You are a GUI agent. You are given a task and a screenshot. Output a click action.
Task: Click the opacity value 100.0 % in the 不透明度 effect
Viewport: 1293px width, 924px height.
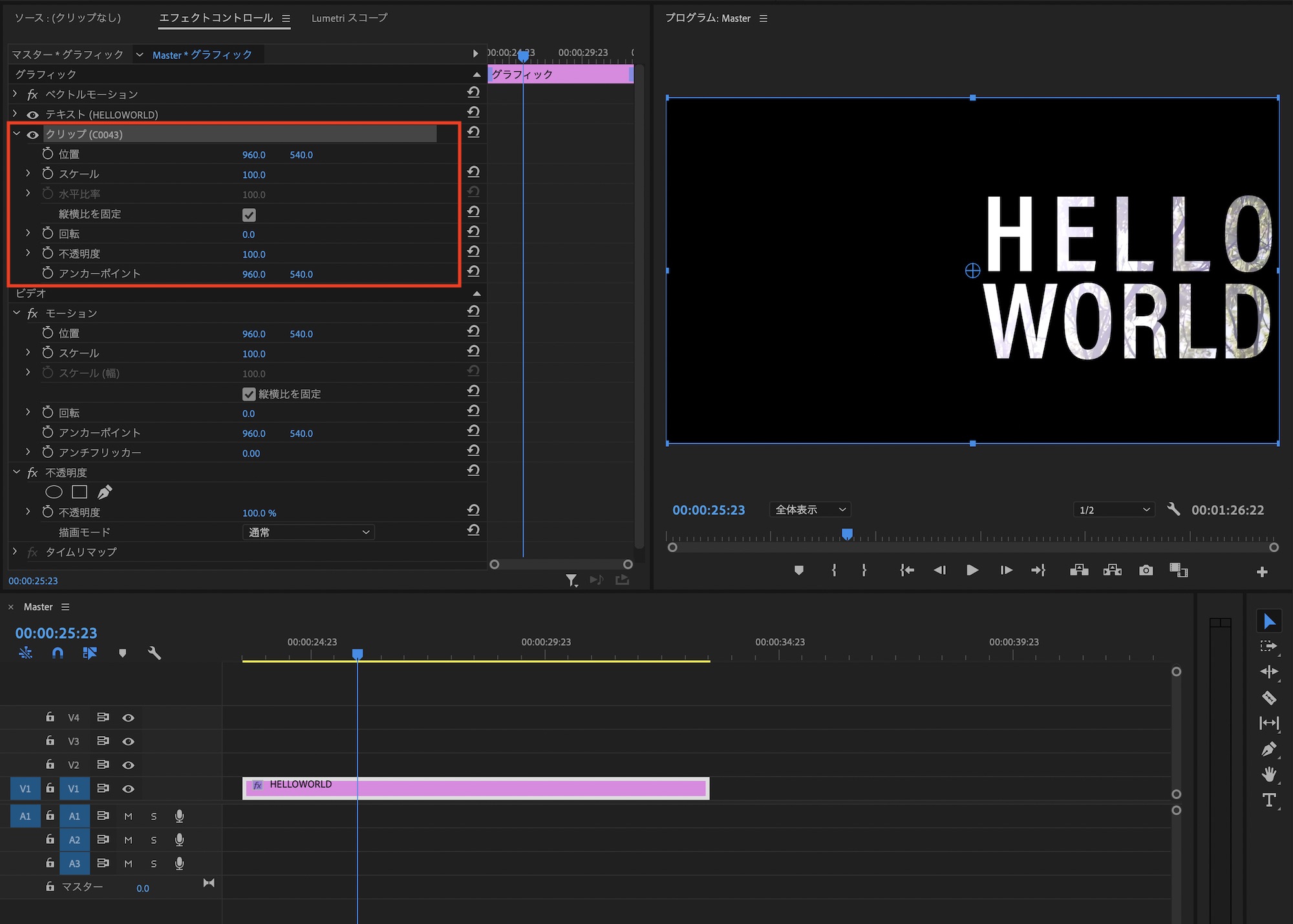point(259,513)
